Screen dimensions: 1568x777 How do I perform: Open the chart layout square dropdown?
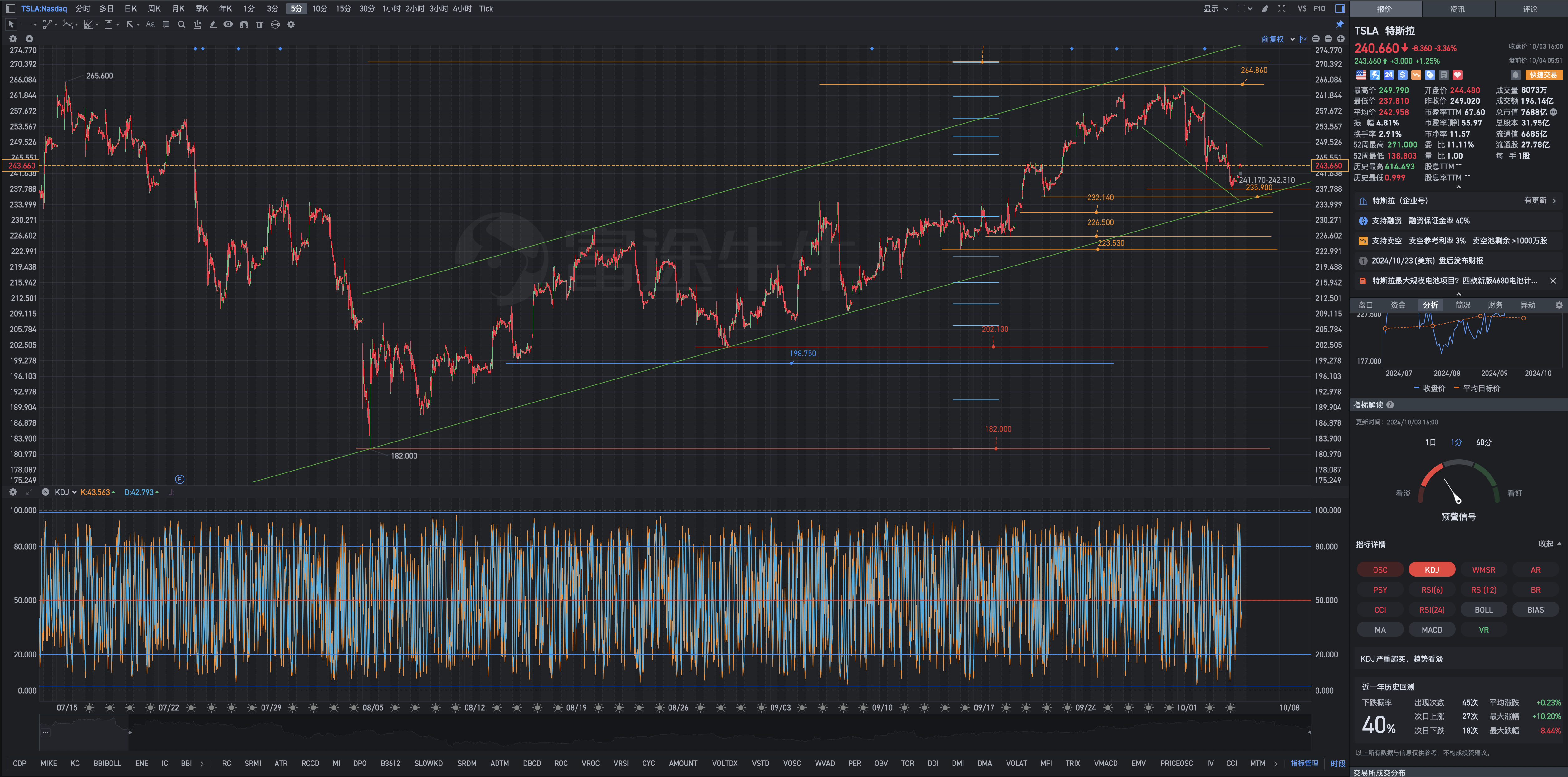[x=1245, y=8]
